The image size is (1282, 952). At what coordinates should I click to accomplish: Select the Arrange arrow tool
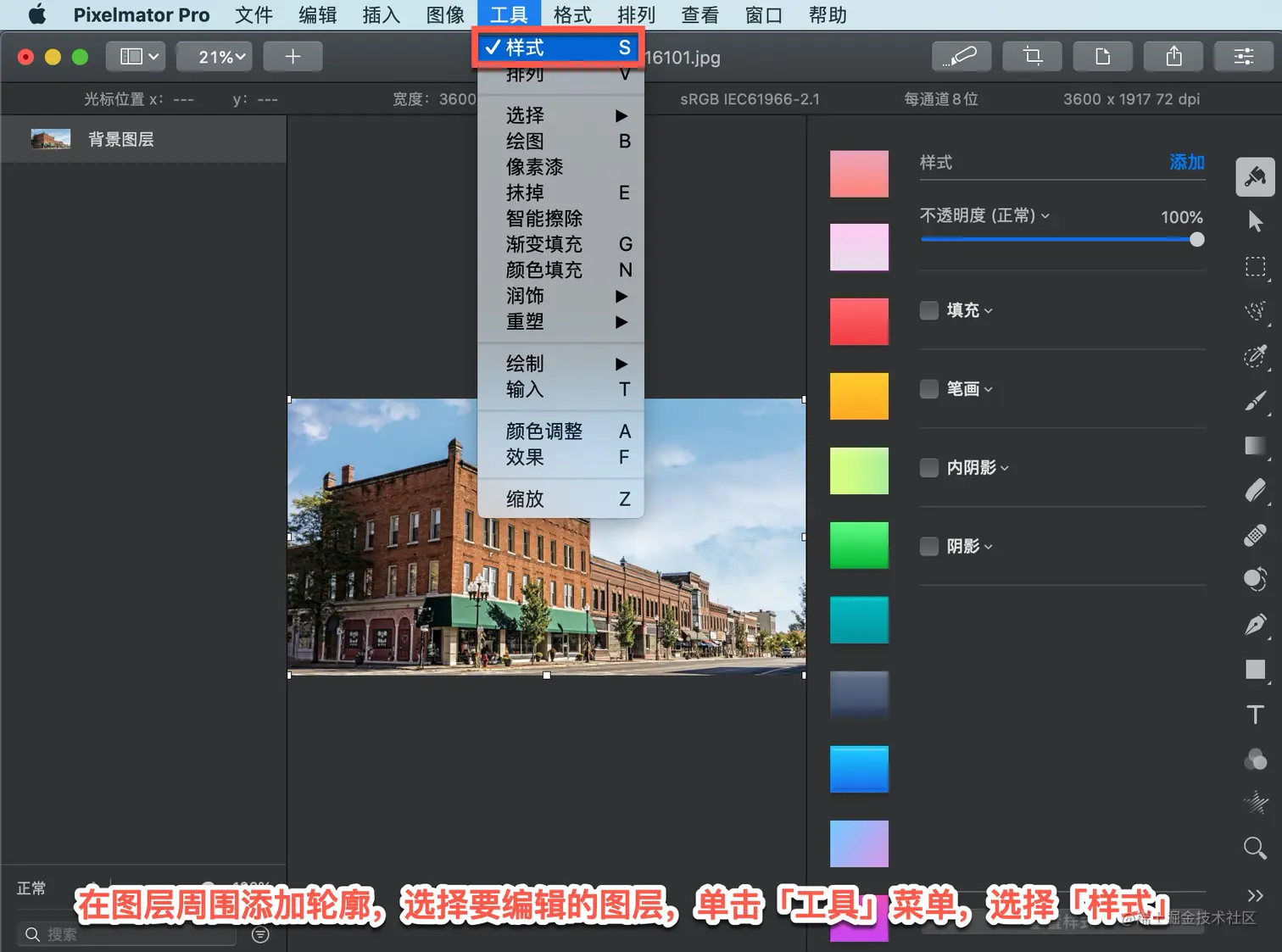1256,221
